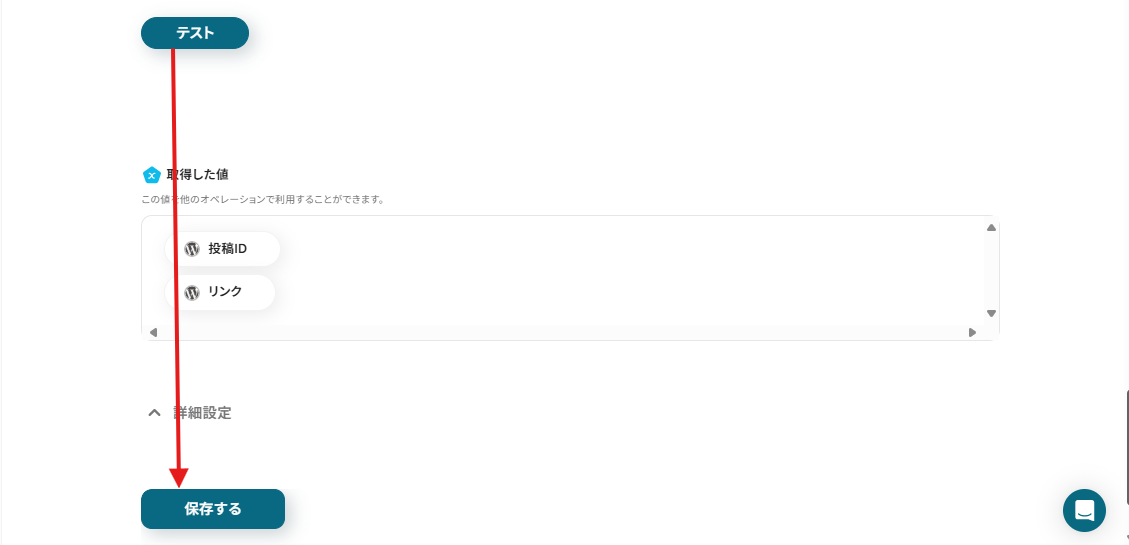Collapse the 詳細設定 chevron

[154, 413]
